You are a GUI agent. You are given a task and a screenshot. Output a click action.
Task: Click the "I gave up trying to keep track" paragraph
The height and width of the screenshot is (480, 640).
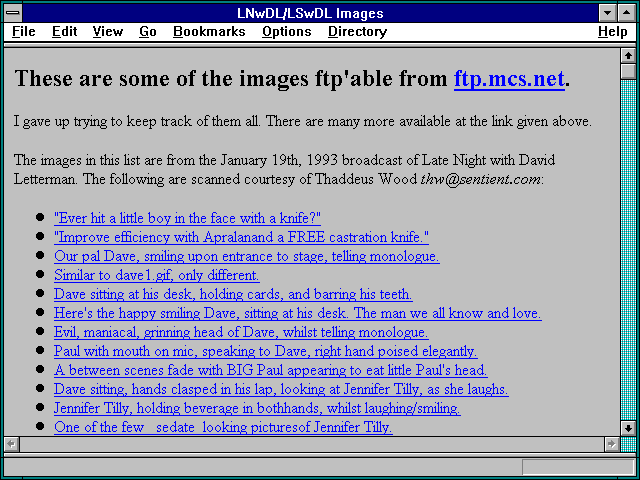click(302, 121)
